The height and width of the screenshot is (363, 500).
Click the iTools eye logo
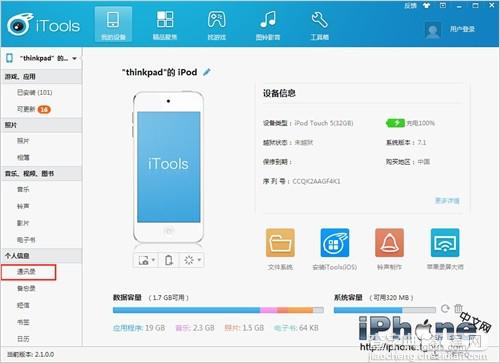pyautogui.click(x=20, y=24)
